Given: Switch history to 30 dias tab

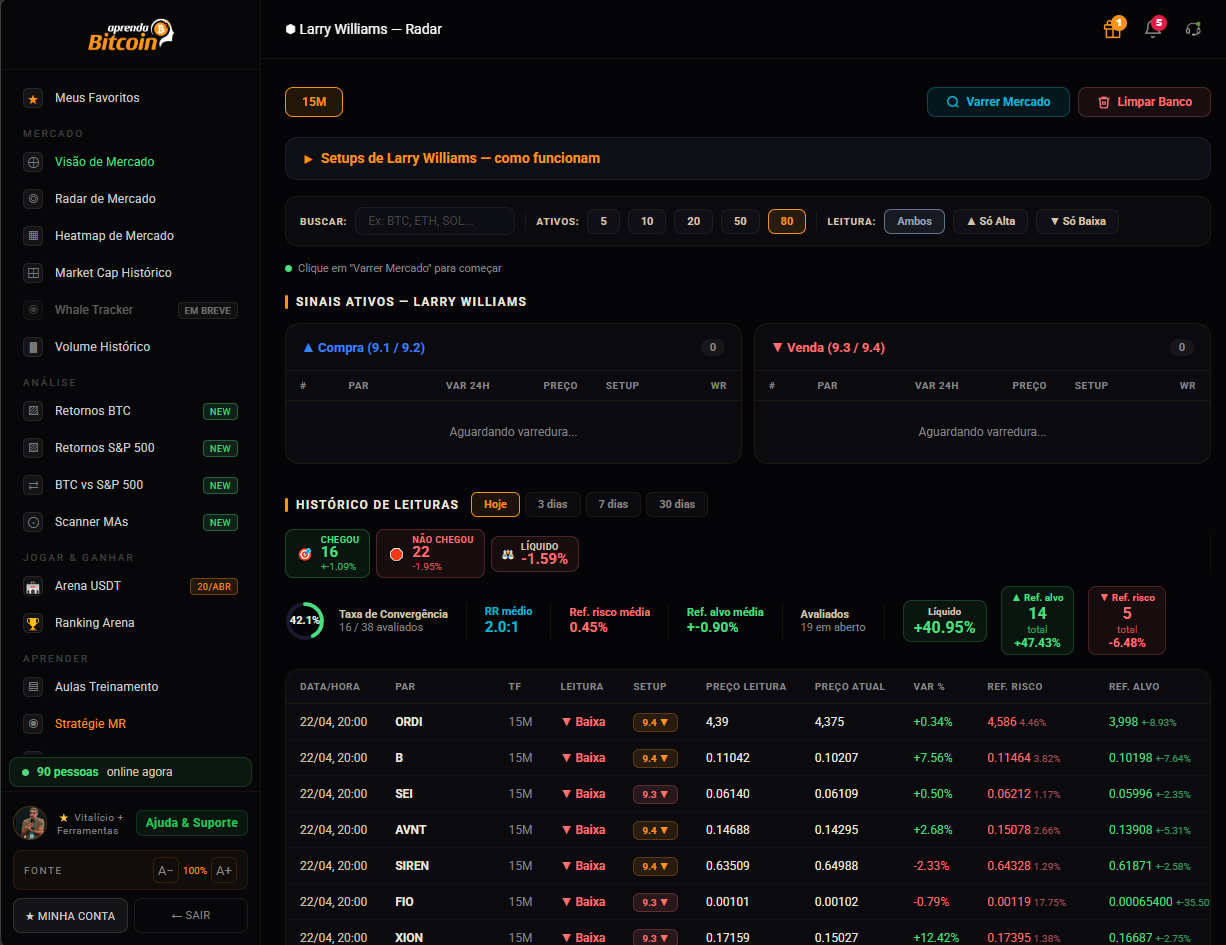Looking at the screenshot, I should pyautogui.click(x=677, y=504).
